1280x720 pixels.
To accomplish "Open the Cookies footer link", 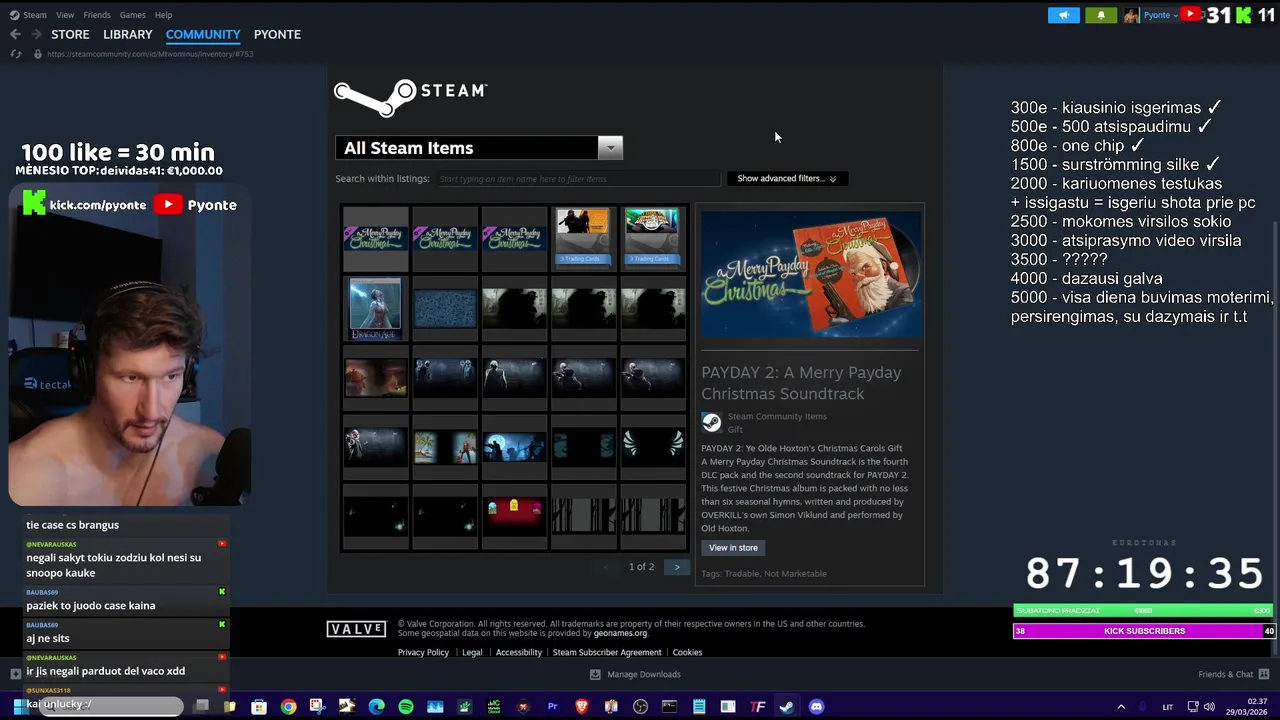I will tap(687, 652).
